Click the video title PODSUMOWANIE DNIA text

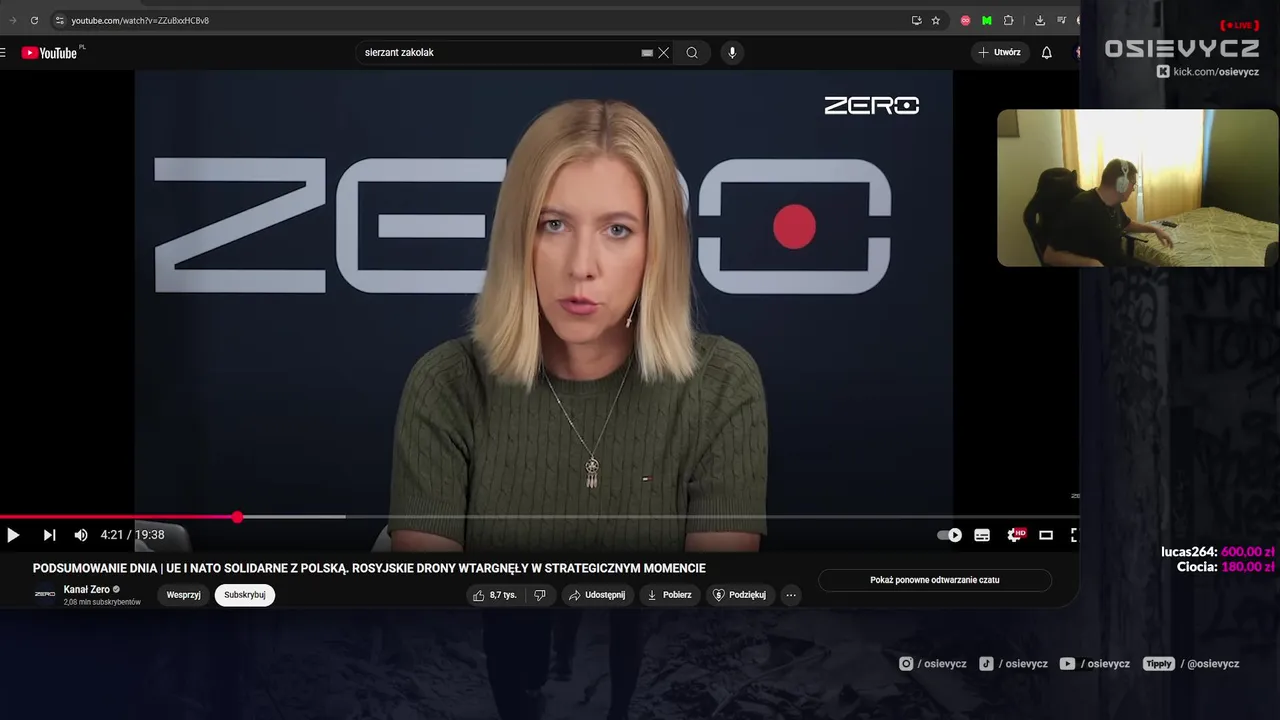(369, 568)
